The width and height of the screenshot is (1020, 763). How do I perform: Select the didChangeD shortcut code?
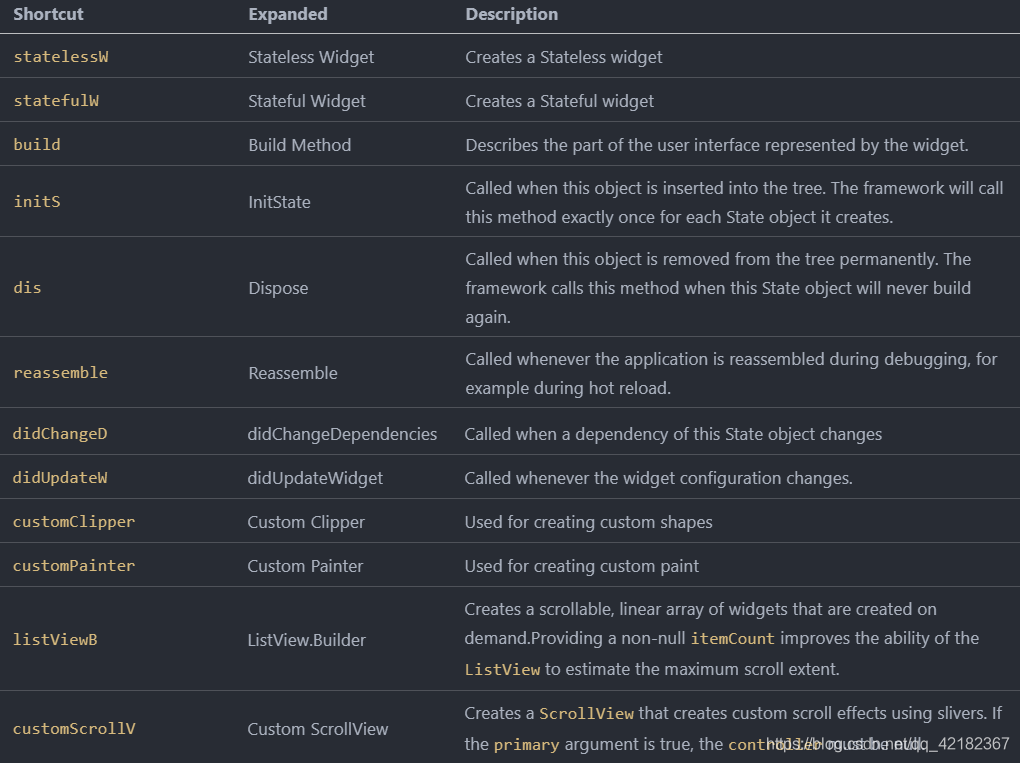point(59,434)
